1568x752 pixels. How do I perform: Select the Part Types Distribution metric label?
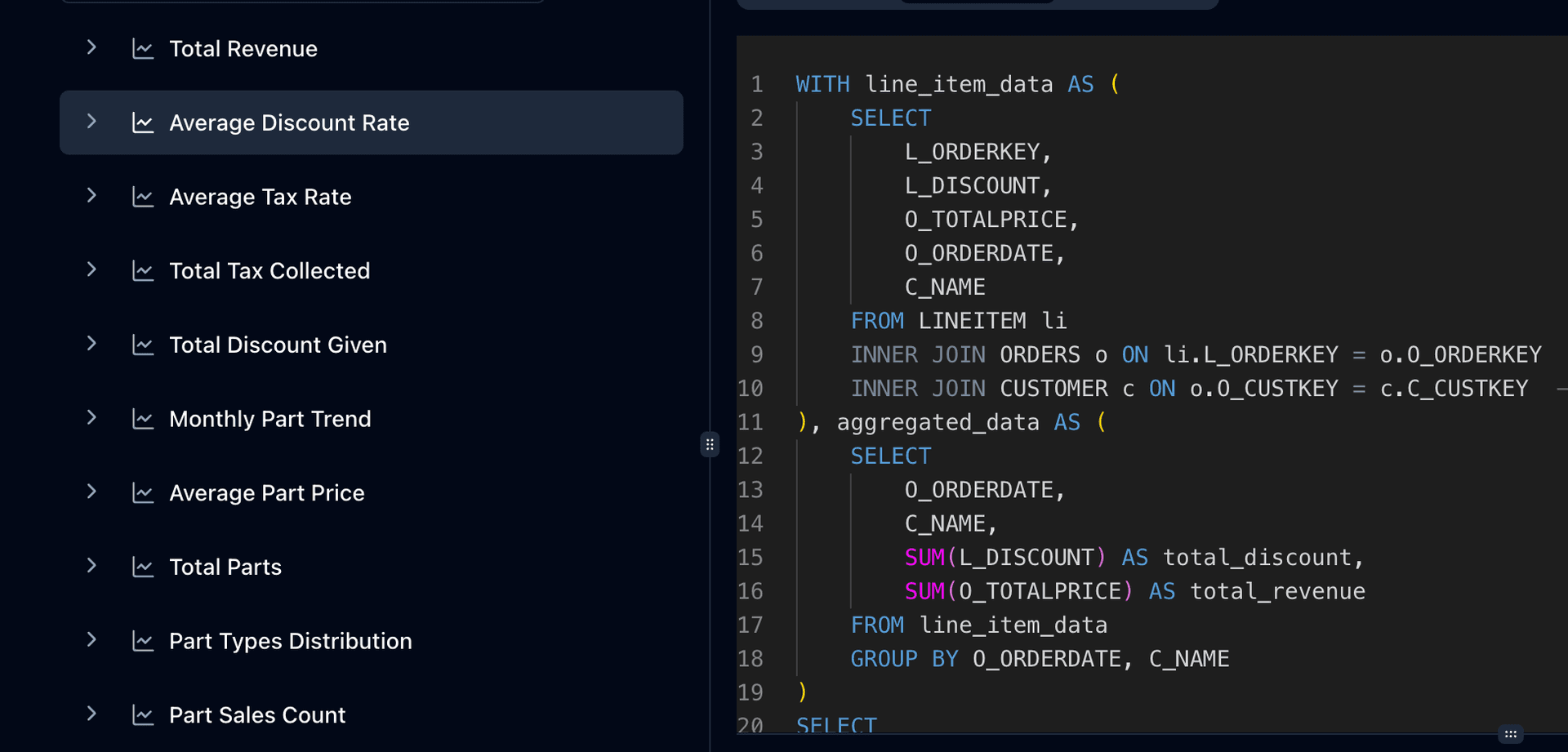tap(291, 641)
